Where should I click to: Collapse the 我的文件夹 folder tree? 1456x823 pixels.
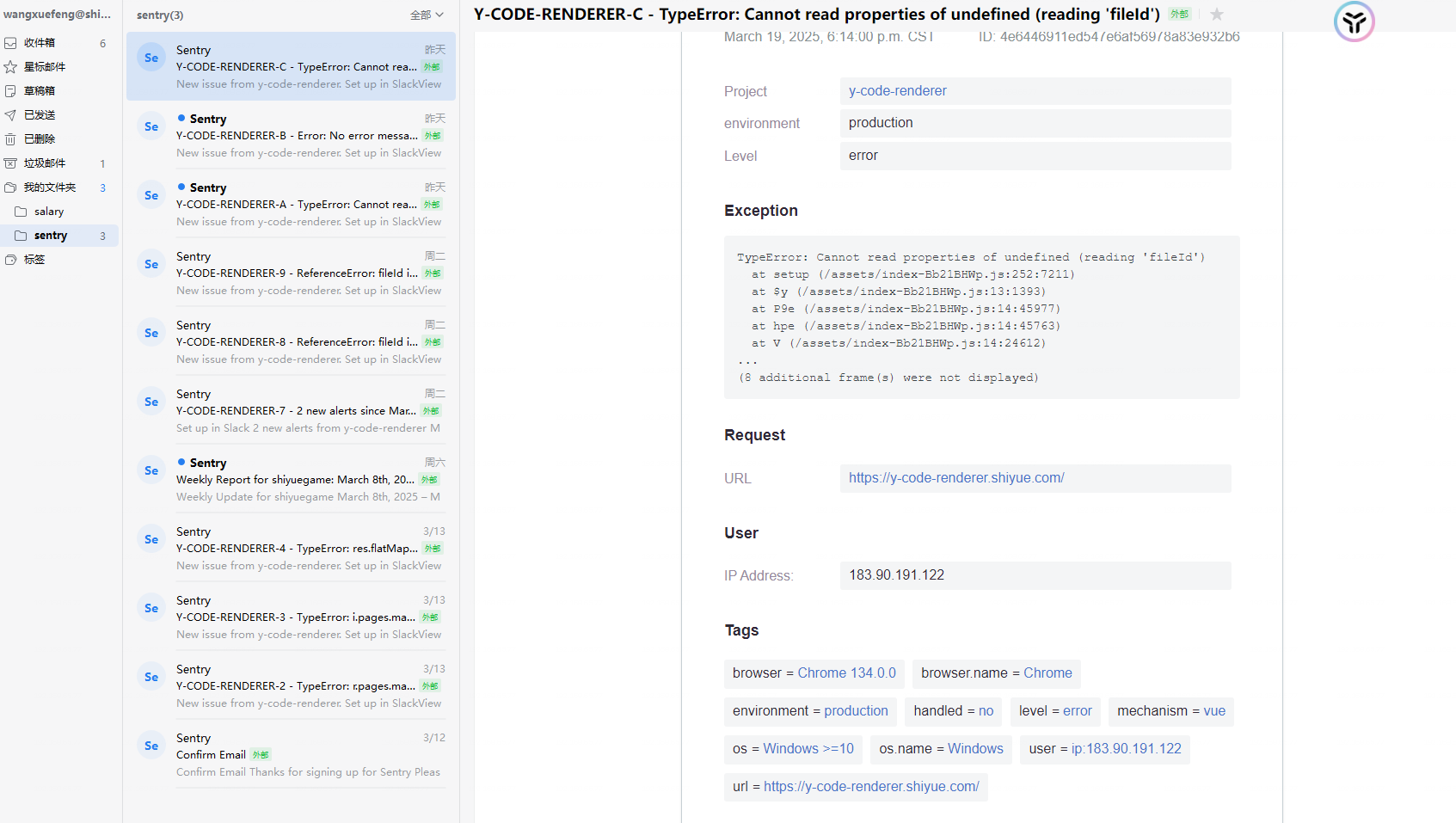coord(10,187)
